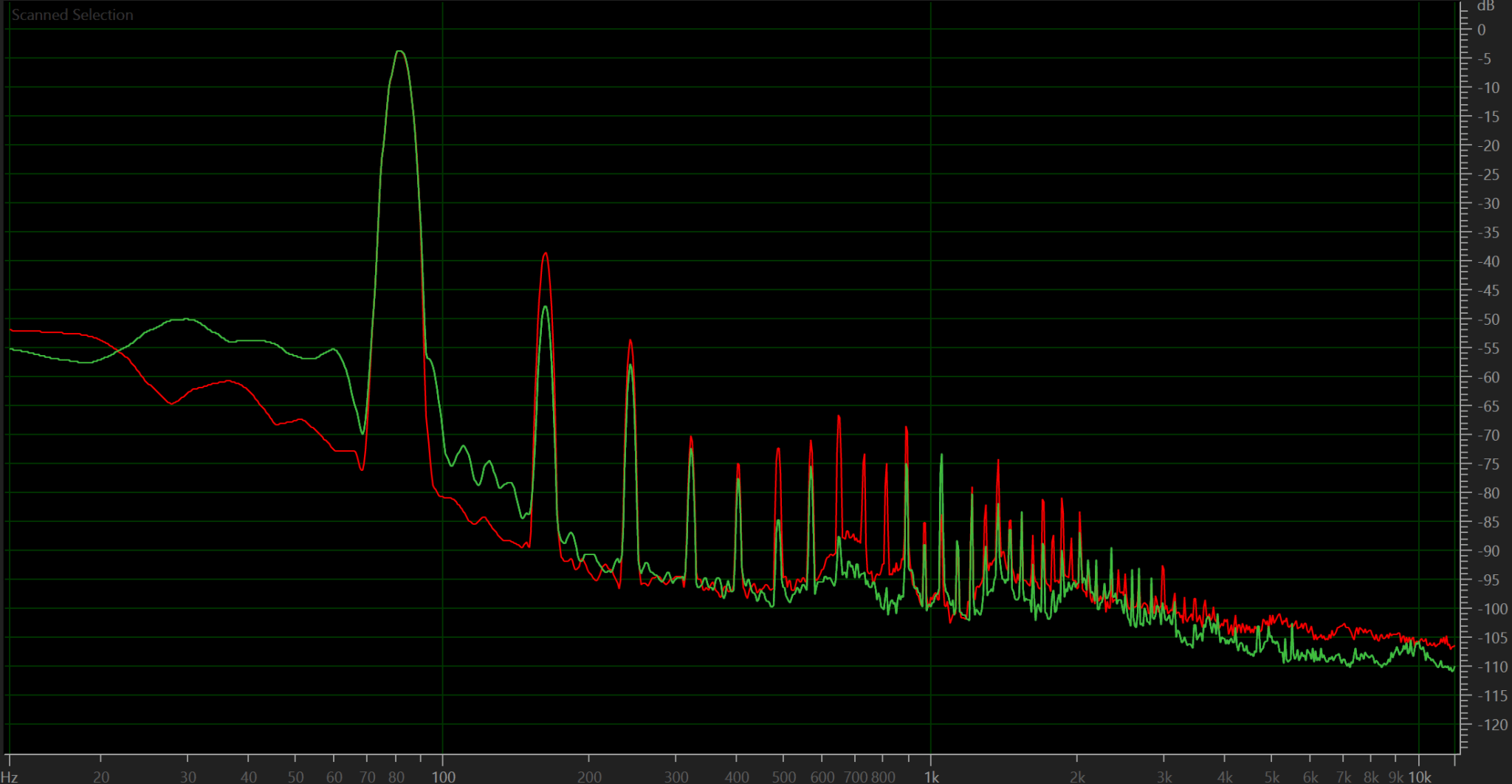
Task: Click the -100 label on the dB scale
Action: click(x=1492, y=609)
